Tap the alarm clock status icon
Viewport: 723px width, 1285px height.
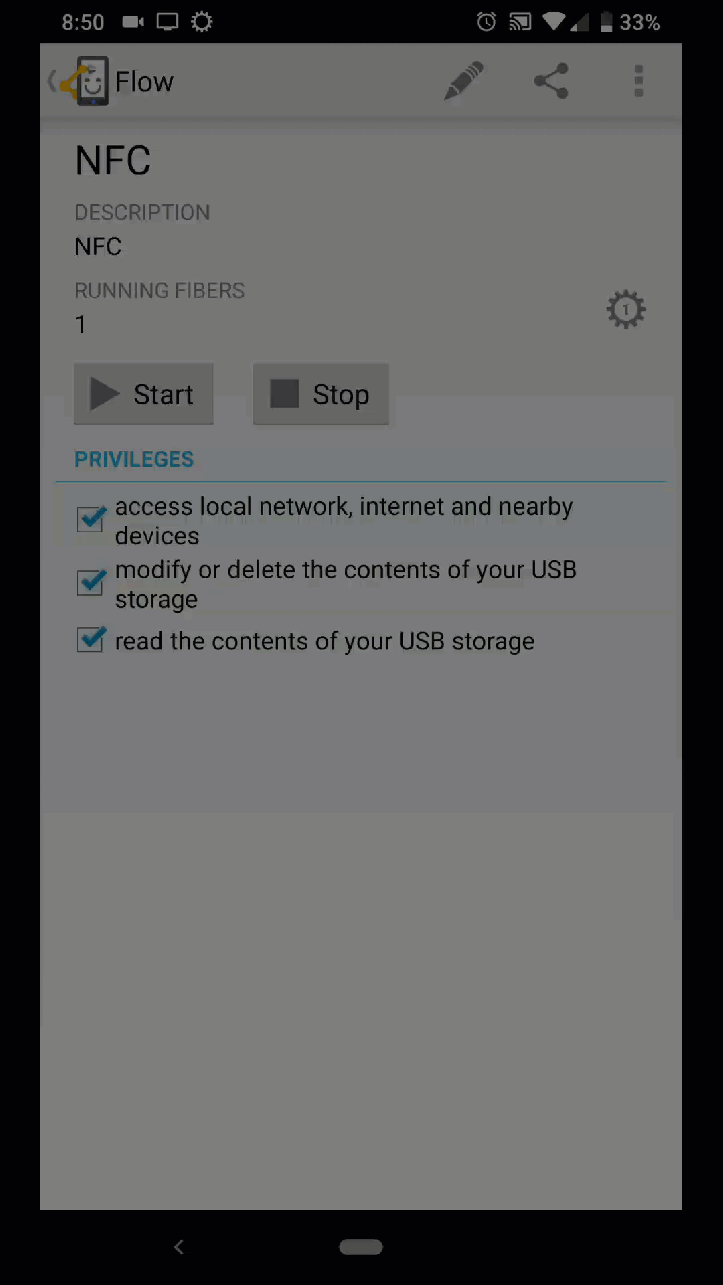(x=486, y=21)
